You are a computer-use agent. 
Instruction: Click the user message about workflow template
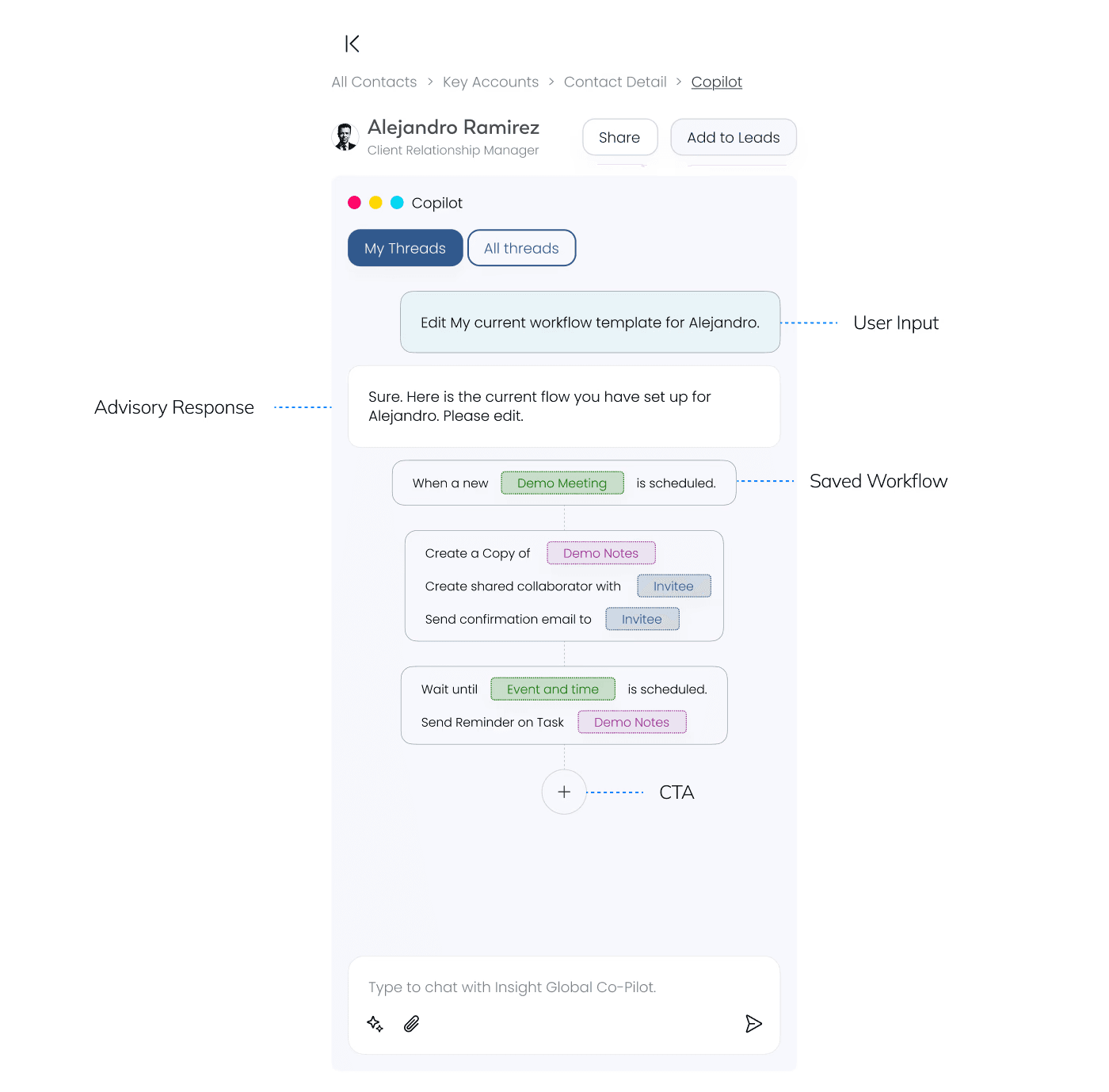click(x=590, y=322)
